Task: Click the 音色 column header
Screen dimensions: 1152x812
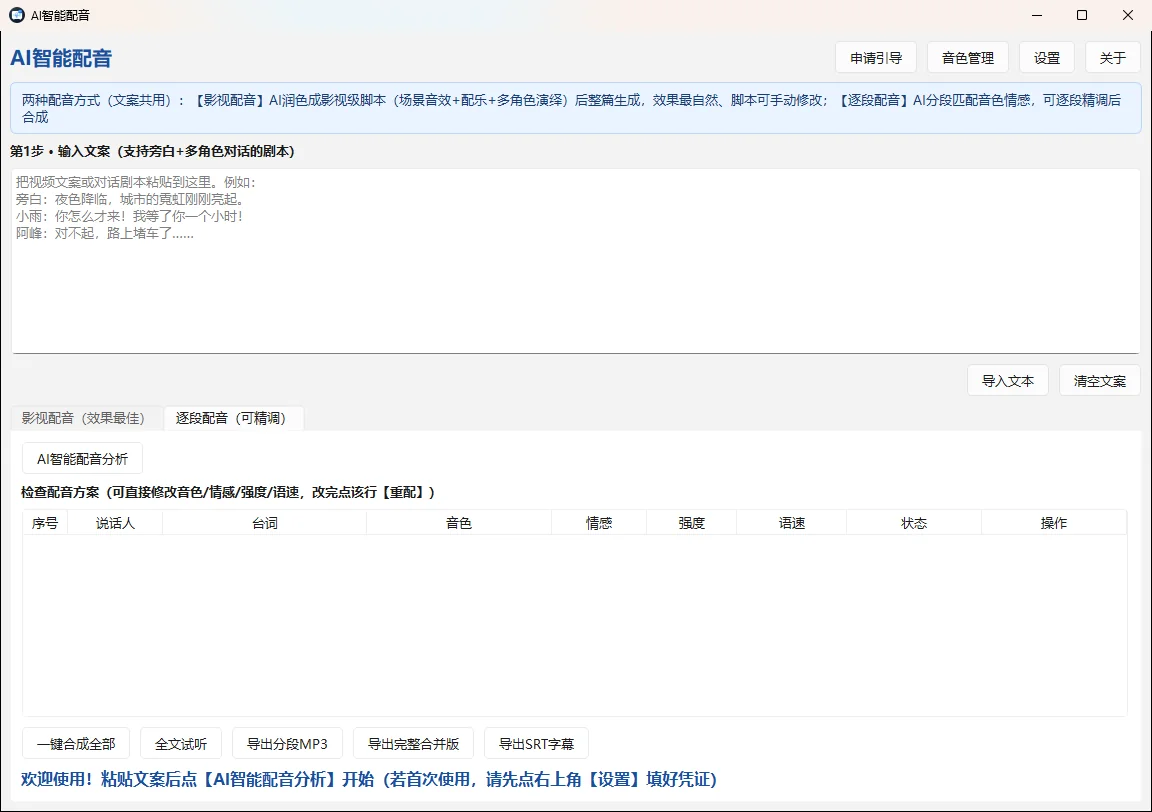Action: pyautogui.click(x=458, y=522)
